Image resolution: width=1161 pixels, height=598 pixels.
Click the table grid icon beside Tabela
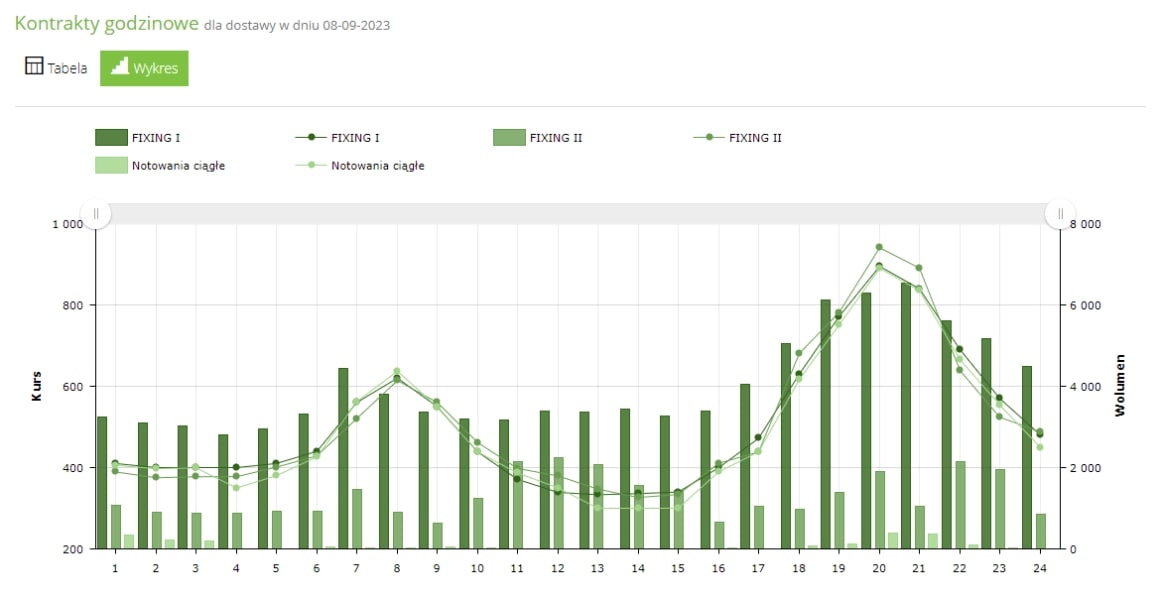pos(34,67)
